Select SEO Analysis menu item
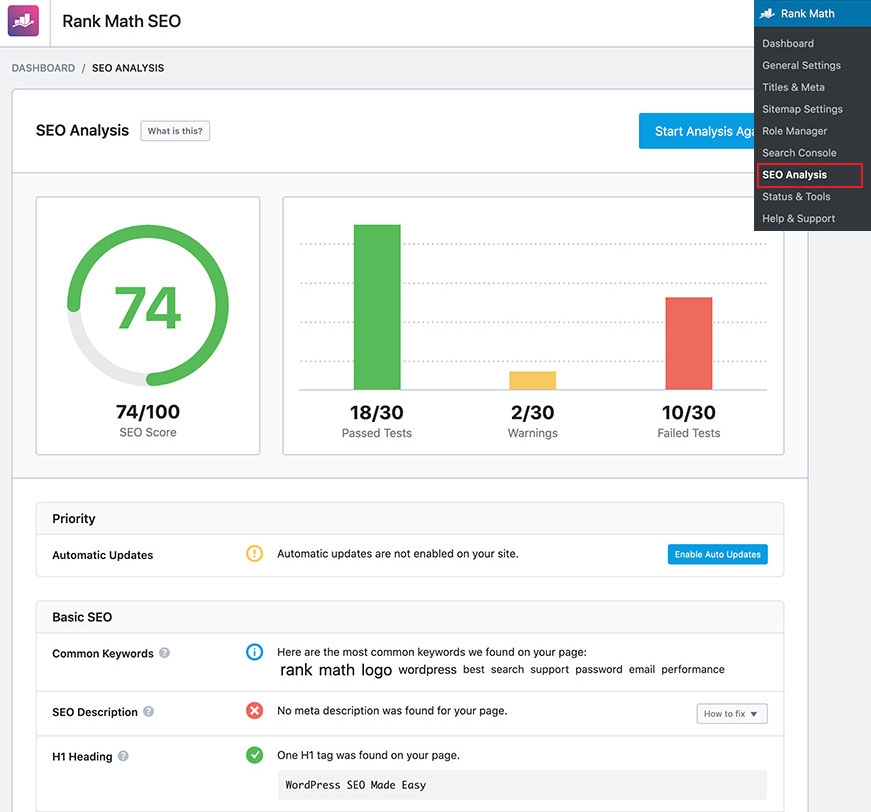This screenshot has height=812, width=871. click(809, 175)
